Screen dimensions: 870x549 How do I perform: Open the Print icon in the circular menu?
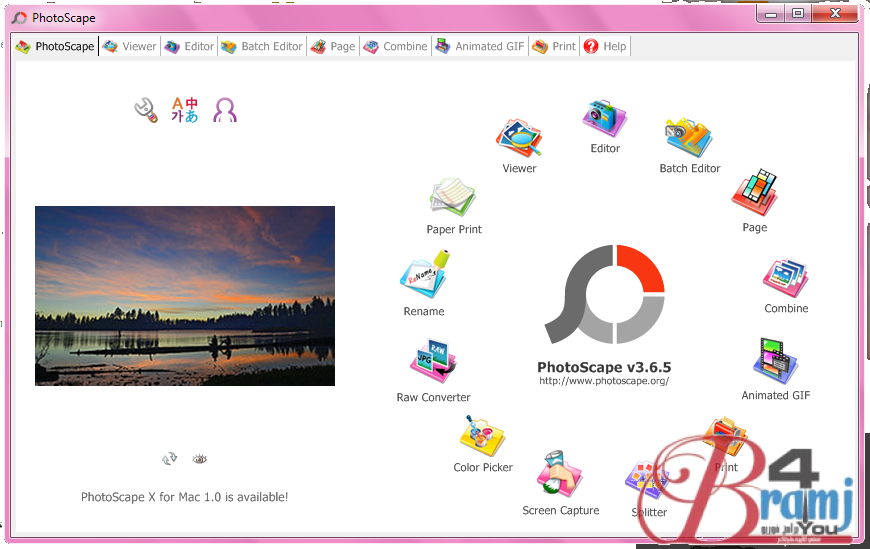tap(725, 436)
